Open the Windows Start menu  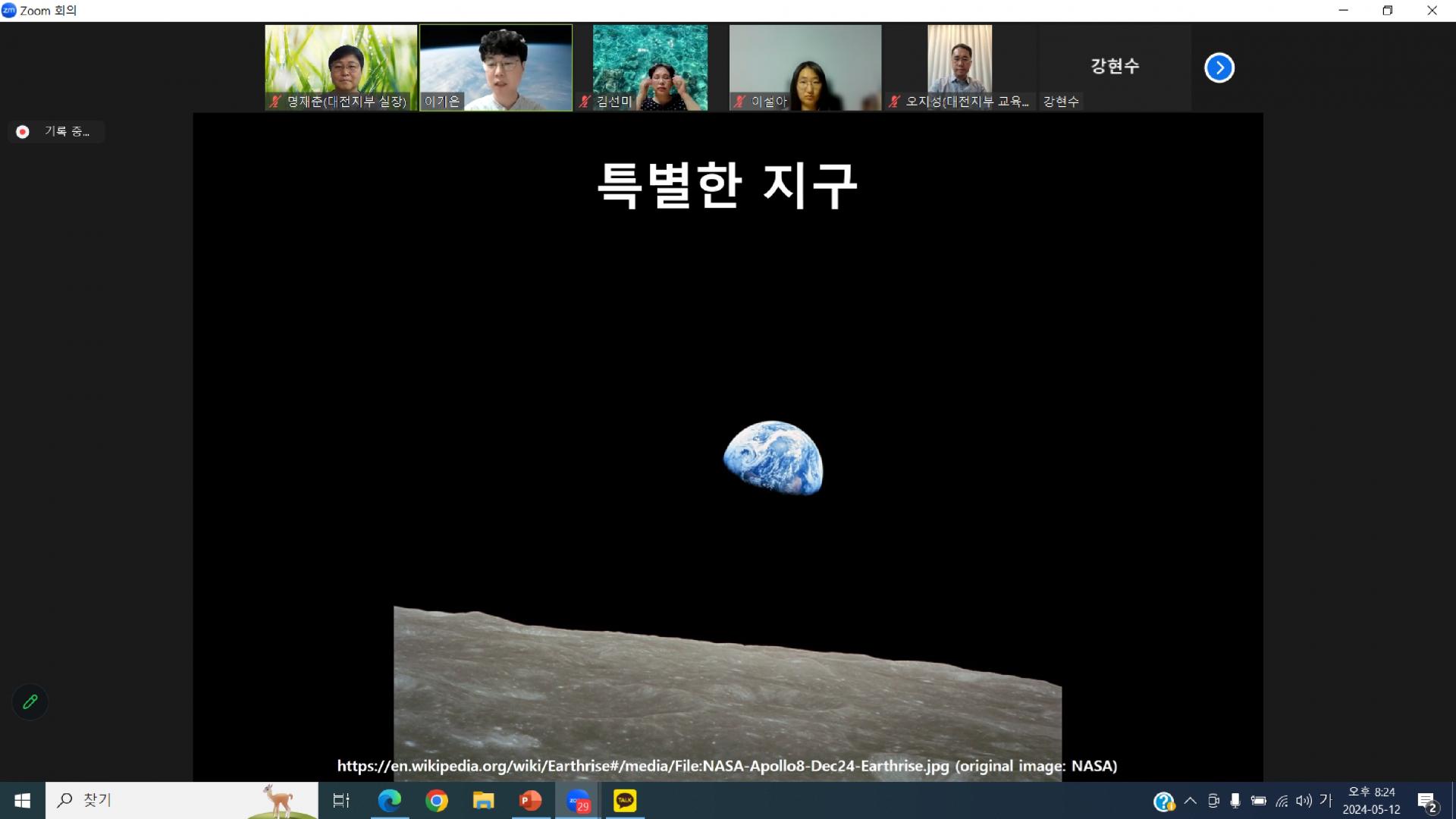pyautogui.click(x=22, y=800)
